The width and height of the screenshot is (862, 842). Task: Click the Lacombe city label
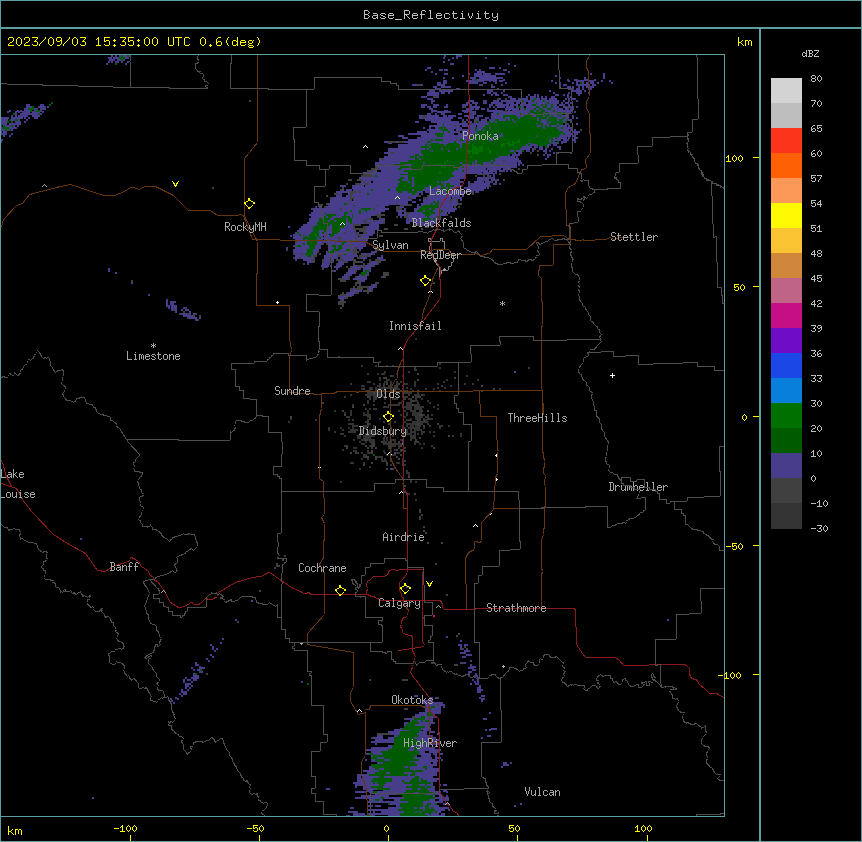450,191
